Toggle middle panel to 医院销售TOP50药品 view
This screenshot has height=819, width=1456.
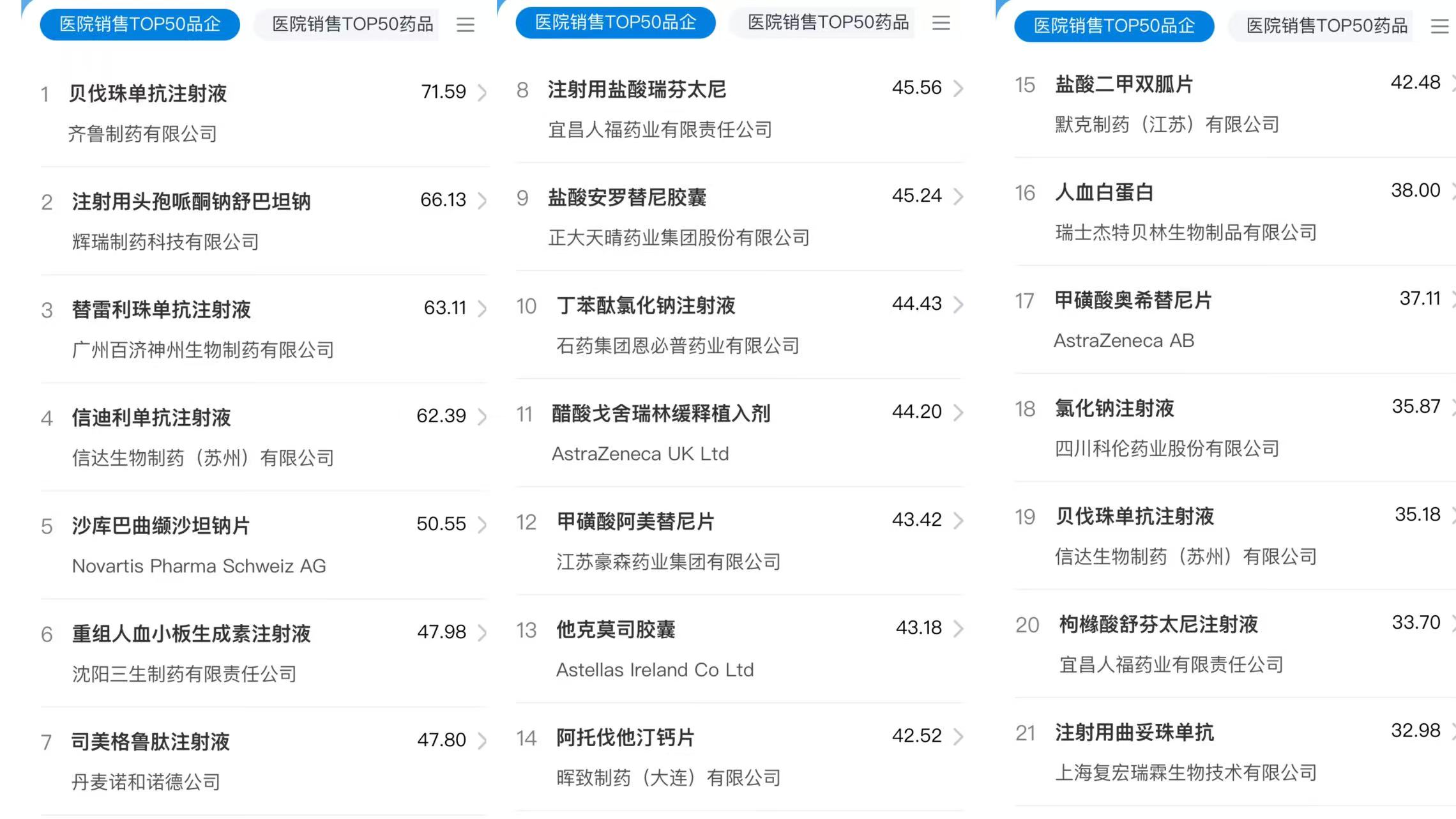tap(829, 23)
